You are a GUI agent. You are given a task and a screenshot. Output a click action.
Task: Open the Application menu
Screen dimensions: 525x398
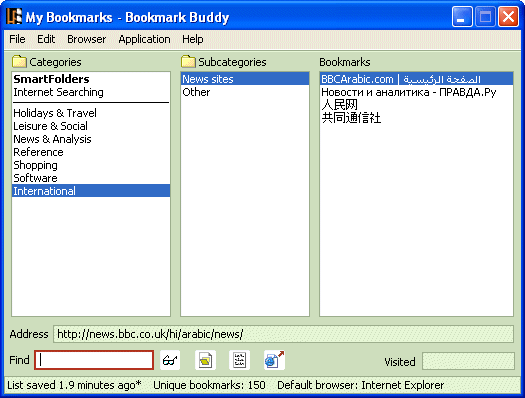(x=144, y=39)
